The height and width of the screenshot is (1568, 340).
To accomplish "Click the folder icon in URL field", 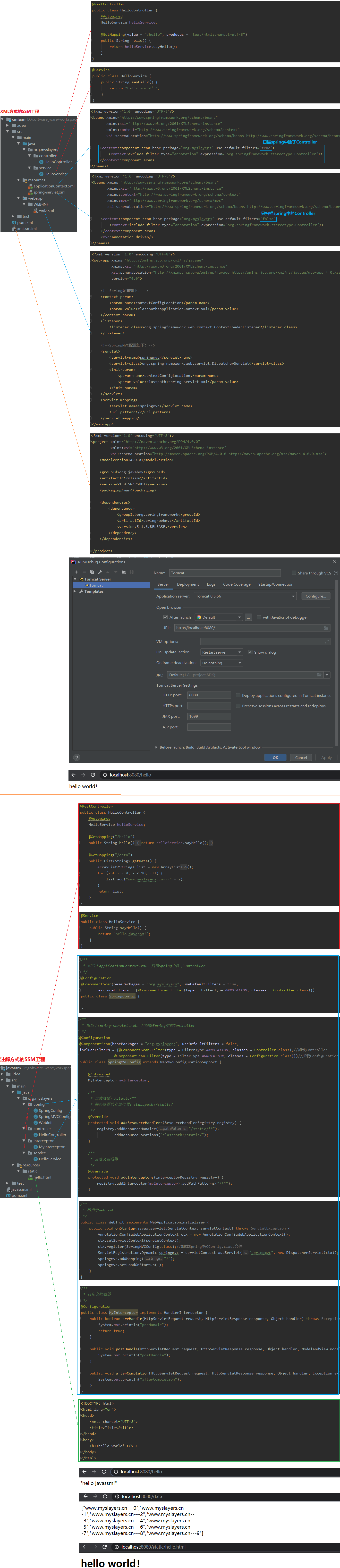I will tap(326, 628).
